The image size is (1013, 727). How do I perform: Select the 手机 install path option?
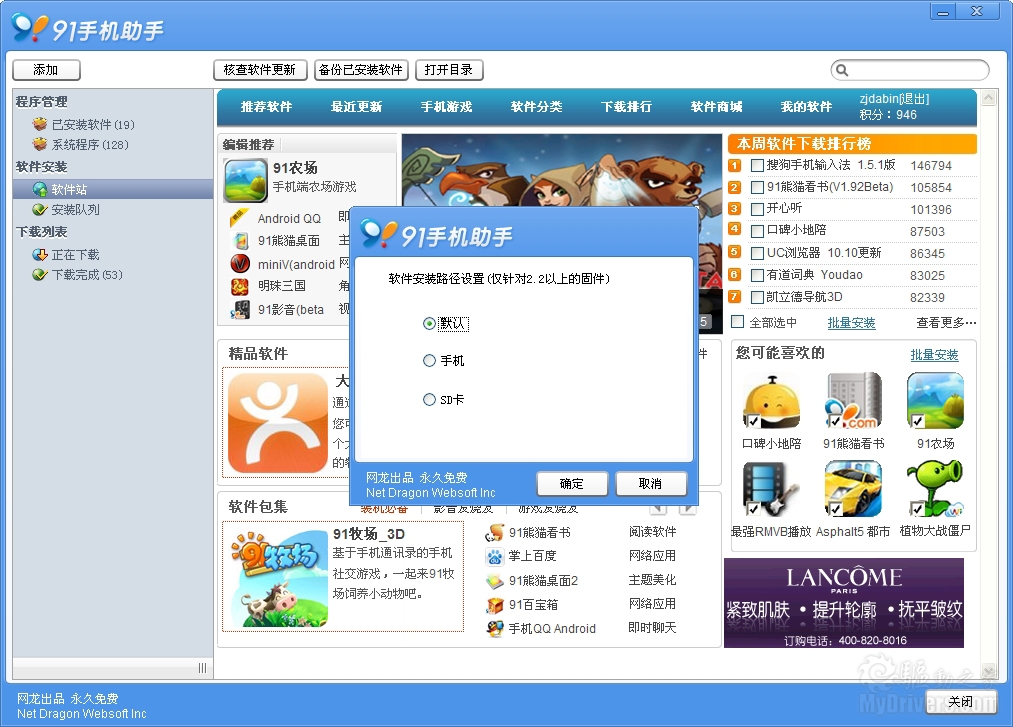(x=430, y=361)
